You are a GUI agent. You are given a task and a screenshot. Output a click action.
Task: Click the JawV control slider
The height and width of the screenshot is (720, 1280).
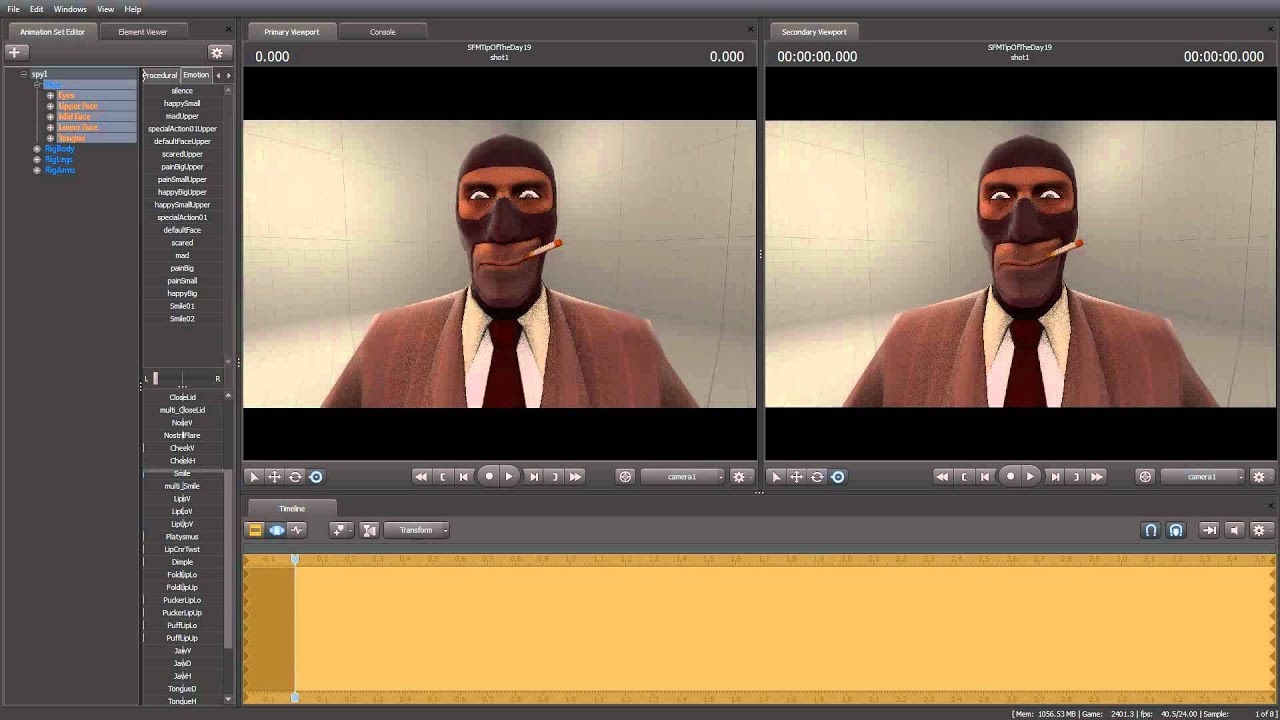182,651
